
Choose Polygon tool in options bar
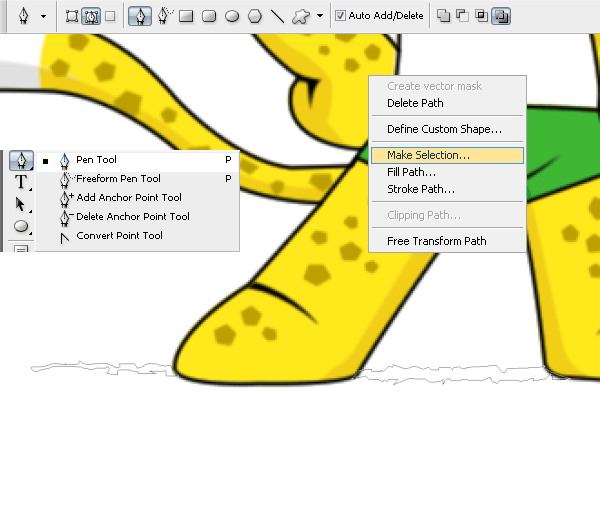(255, 16)
